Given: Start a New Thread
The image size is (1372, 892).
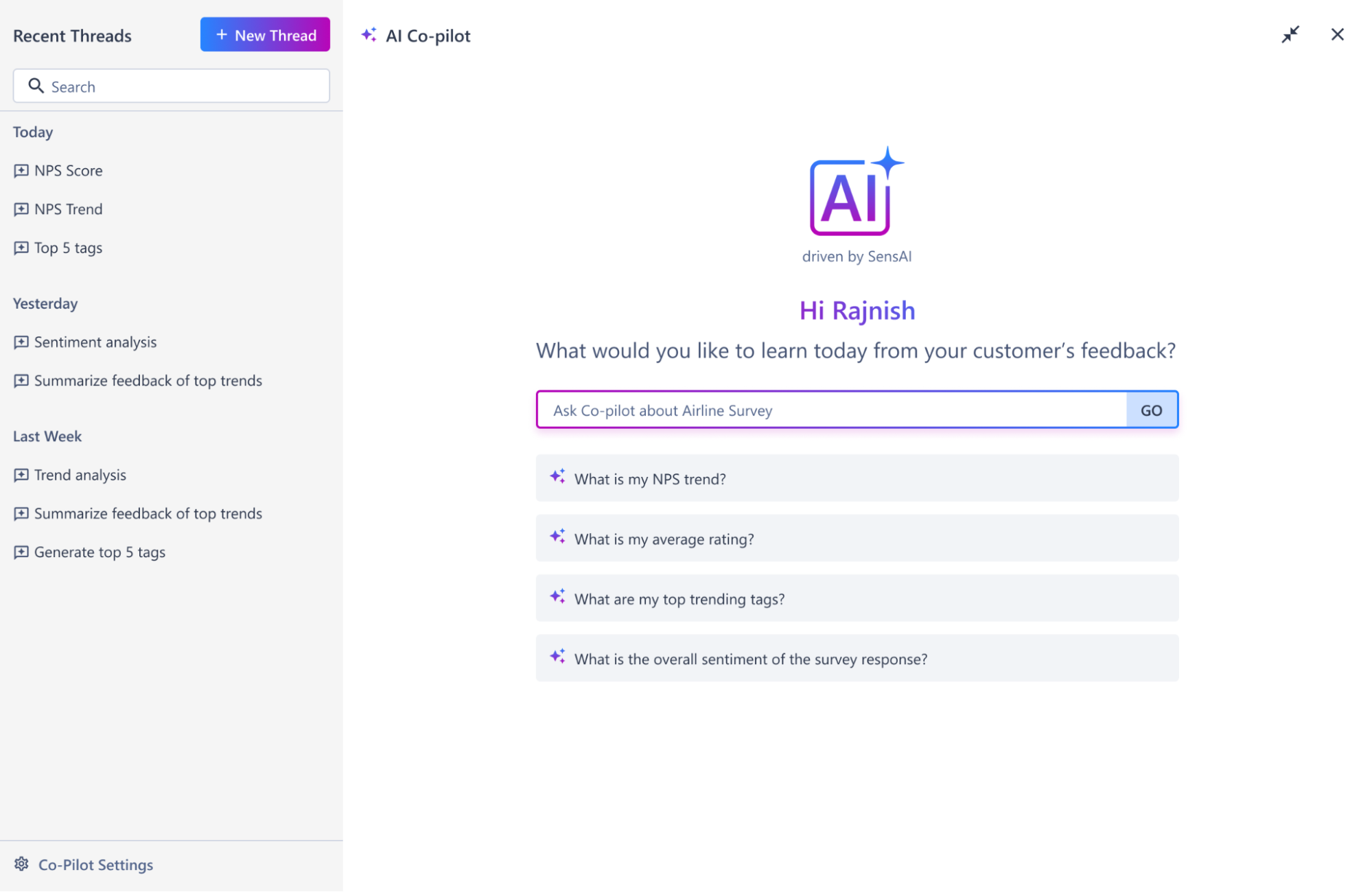Looking at the screenshot, I should pyautogui.click(x=265, y=35).
